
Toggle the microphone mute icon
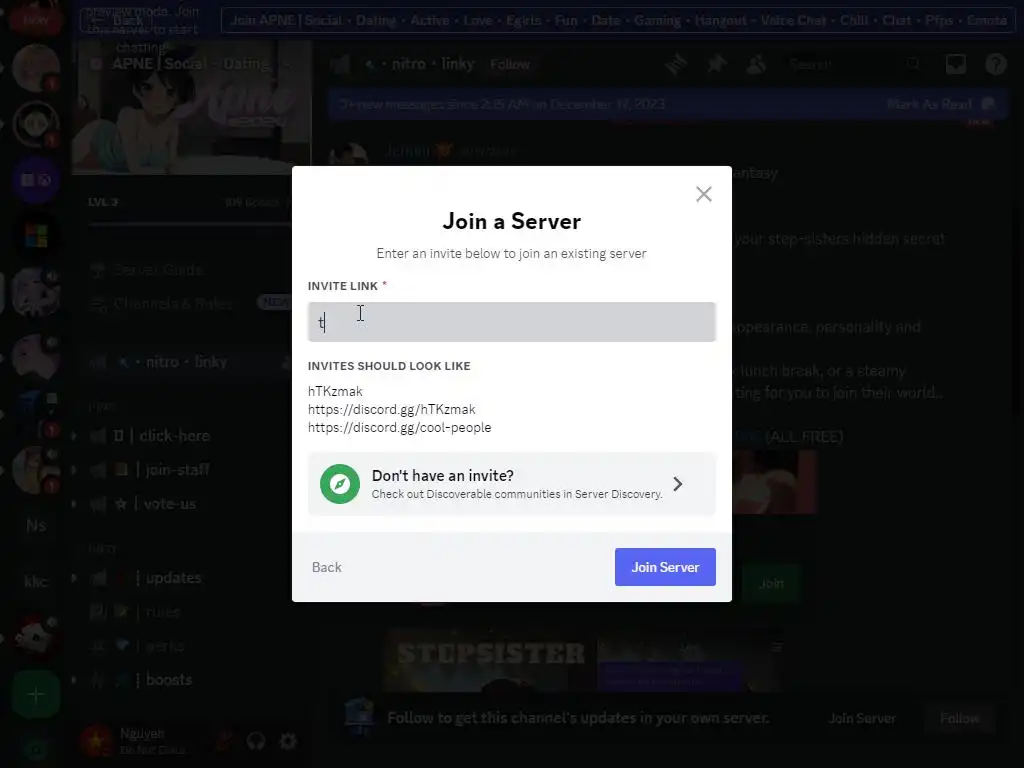pos(224,741)
